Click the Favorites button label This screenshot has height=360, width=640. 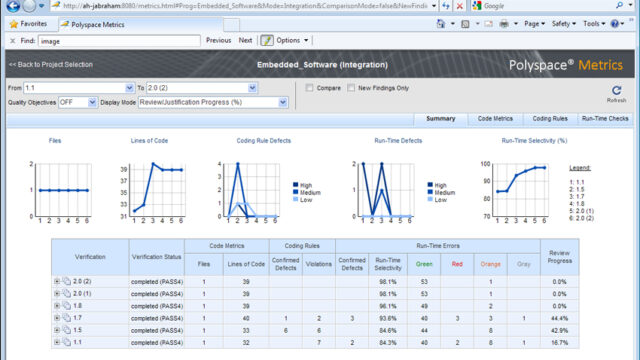33,24
